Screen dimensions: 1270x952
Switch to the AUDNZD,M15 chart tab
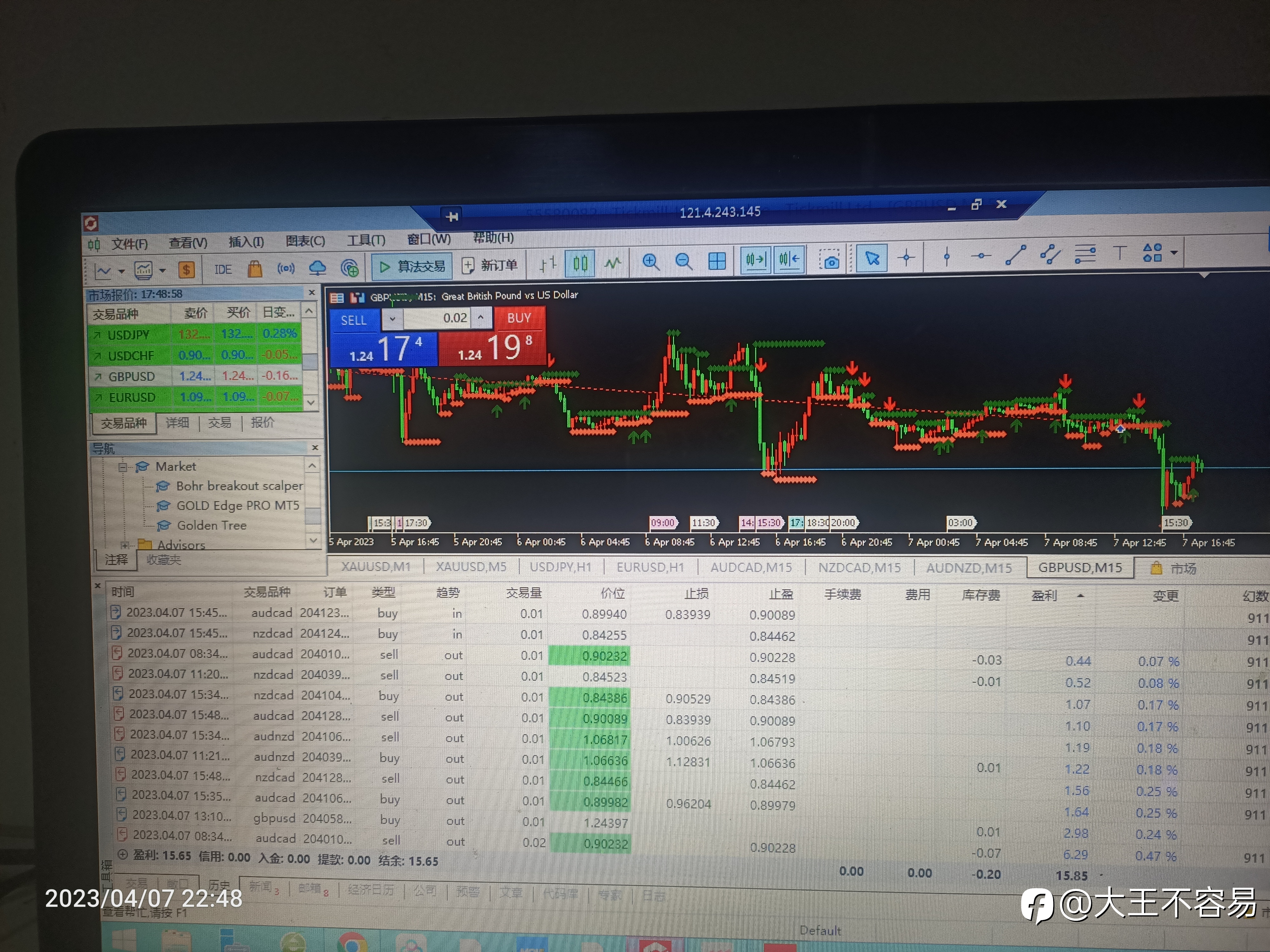coord(969,568)
